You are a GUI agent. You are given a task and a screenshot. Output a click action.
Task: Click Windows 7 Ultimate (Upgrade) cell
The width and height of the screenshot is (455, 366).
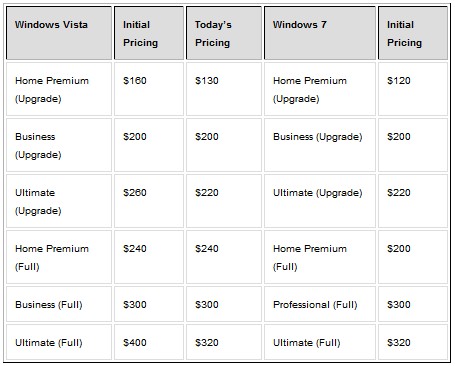point(320,201)
